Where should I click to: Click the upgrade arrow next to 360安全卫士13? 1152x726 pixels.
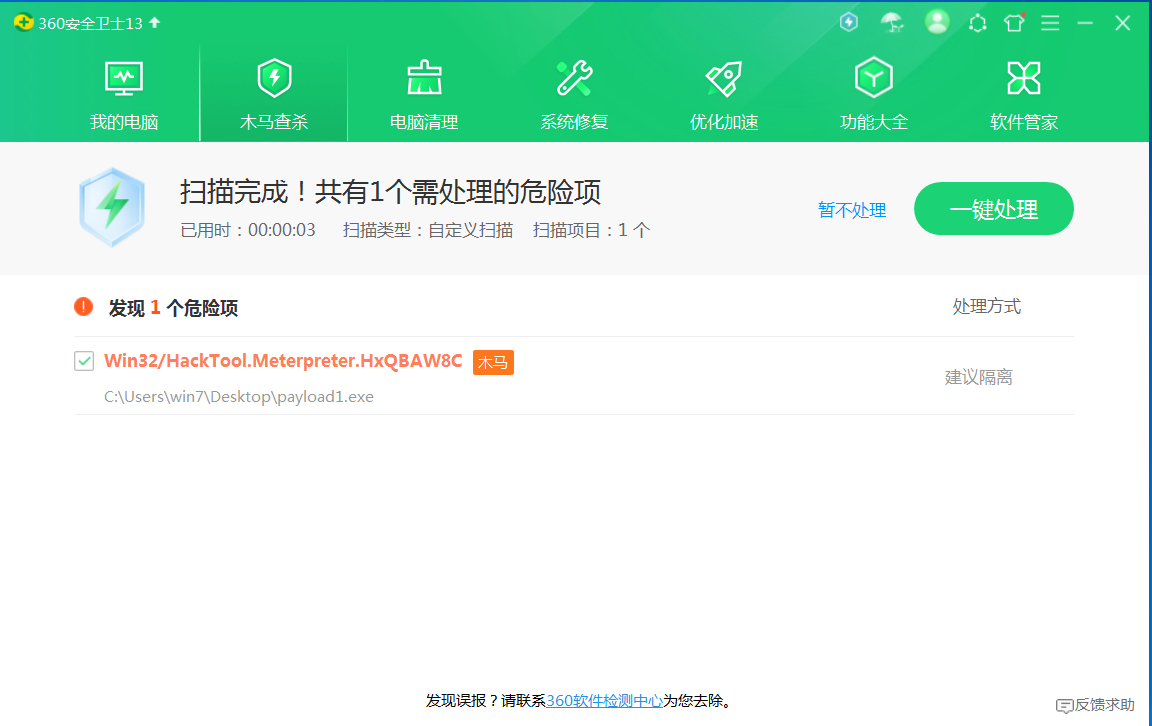click(x=155, y=22)
